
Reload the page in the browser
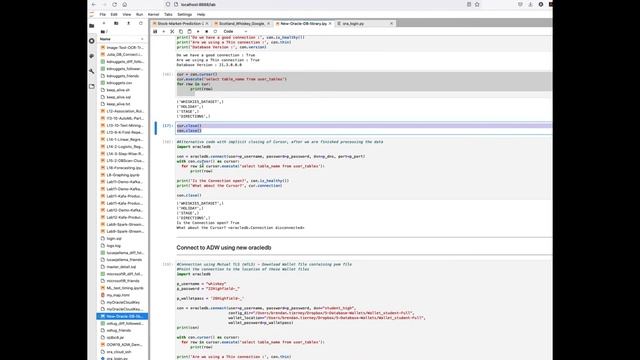coord(114,4)
